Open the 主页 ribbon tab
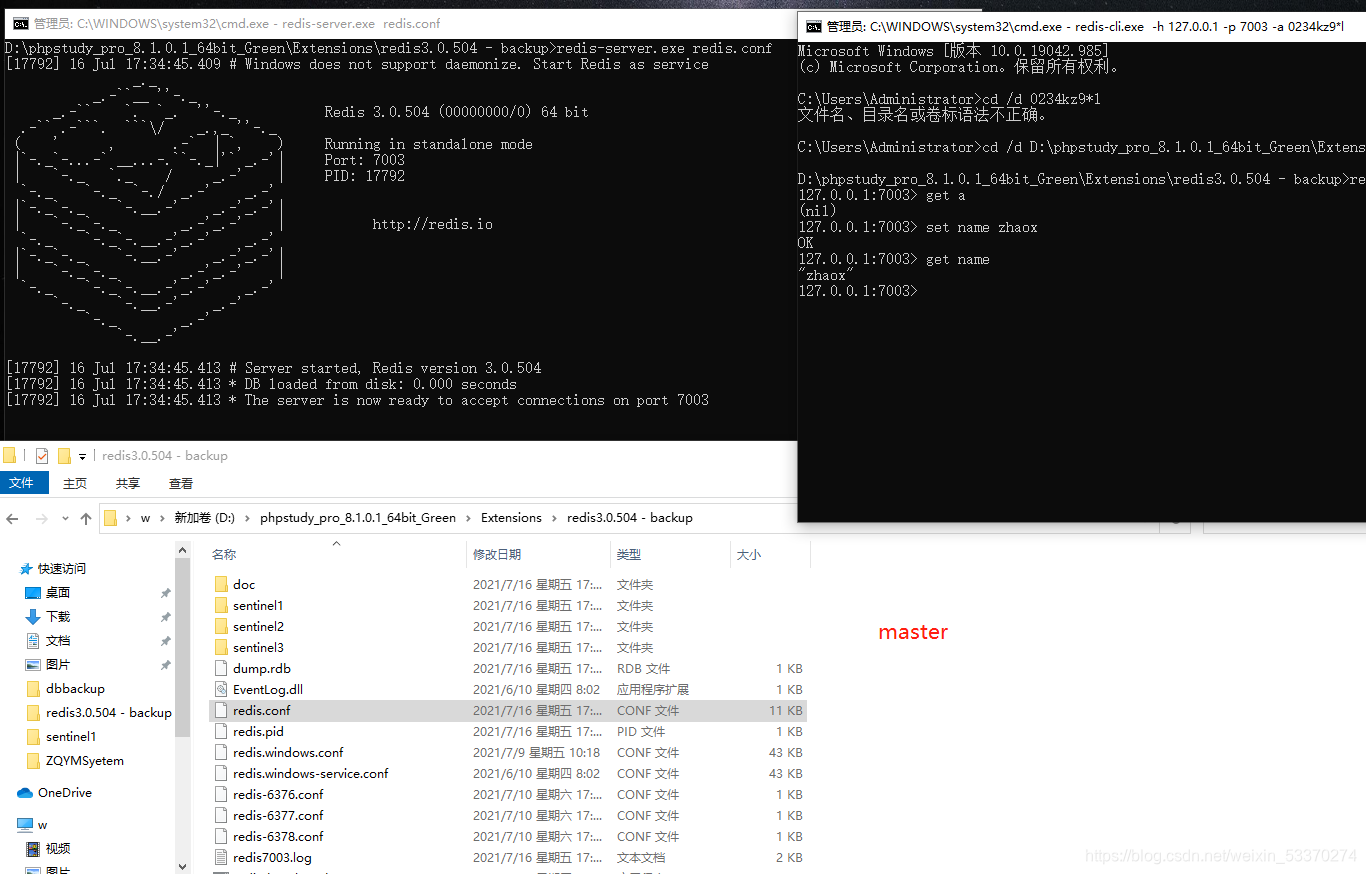Image resolution: width=1366 pixels, height=874 pixels. [75, 483]
